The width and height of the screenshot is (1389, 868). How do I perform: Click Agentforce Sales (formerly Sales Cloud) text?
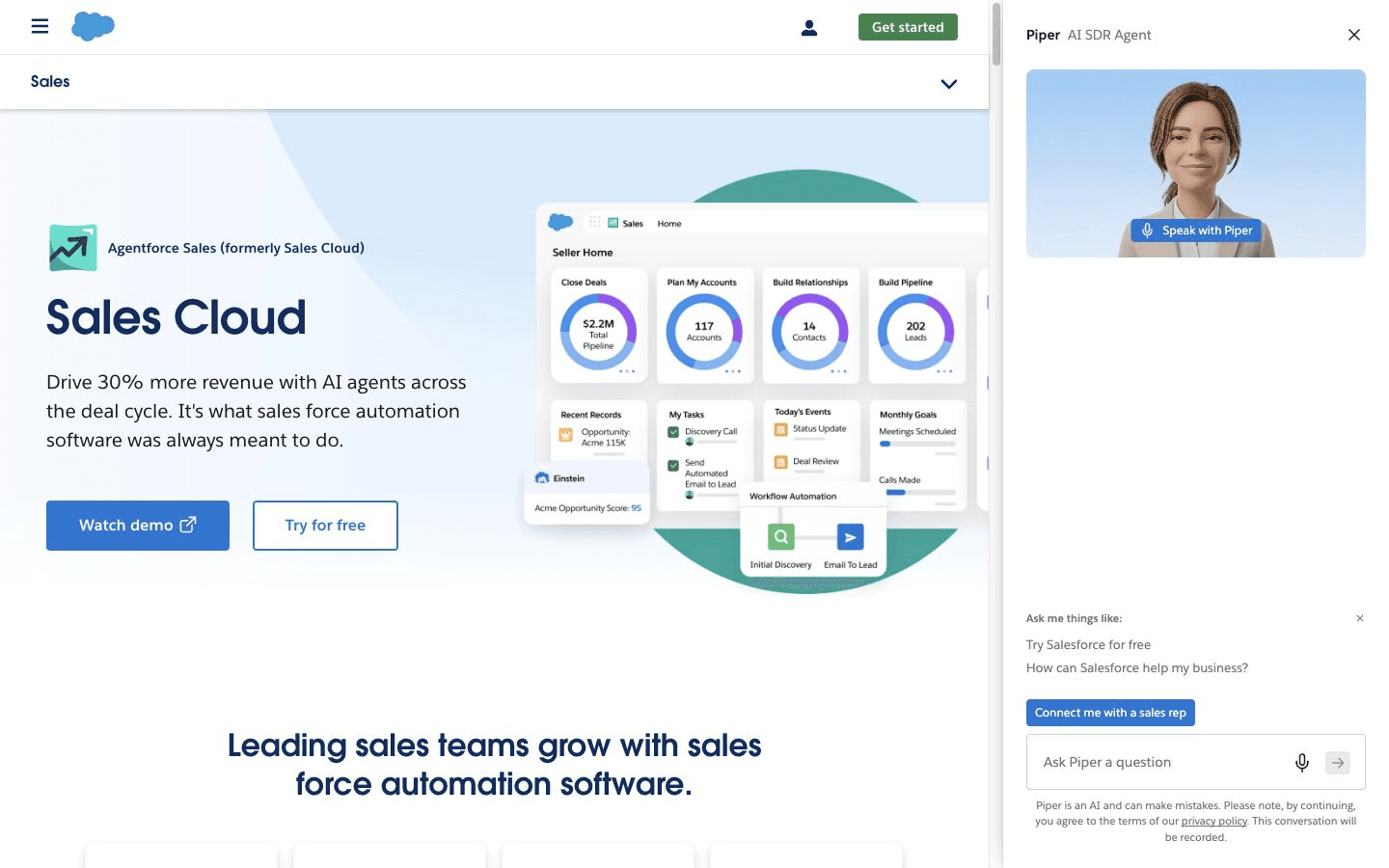236,248
